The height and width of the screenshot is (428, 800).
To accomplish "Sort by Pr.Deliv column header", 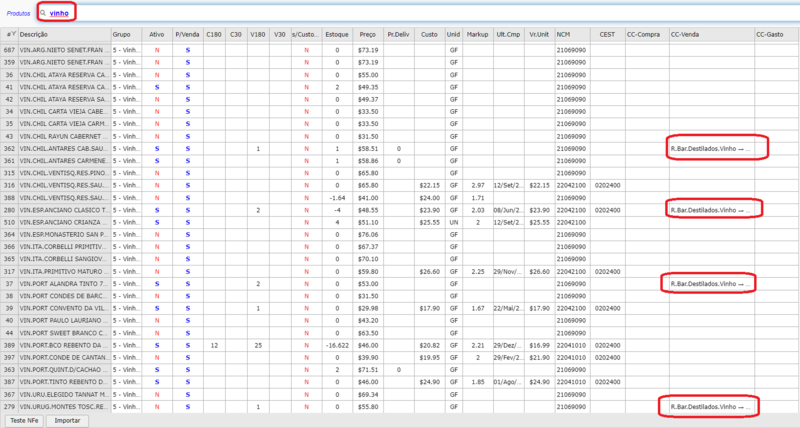I will [x=398, y=34].
